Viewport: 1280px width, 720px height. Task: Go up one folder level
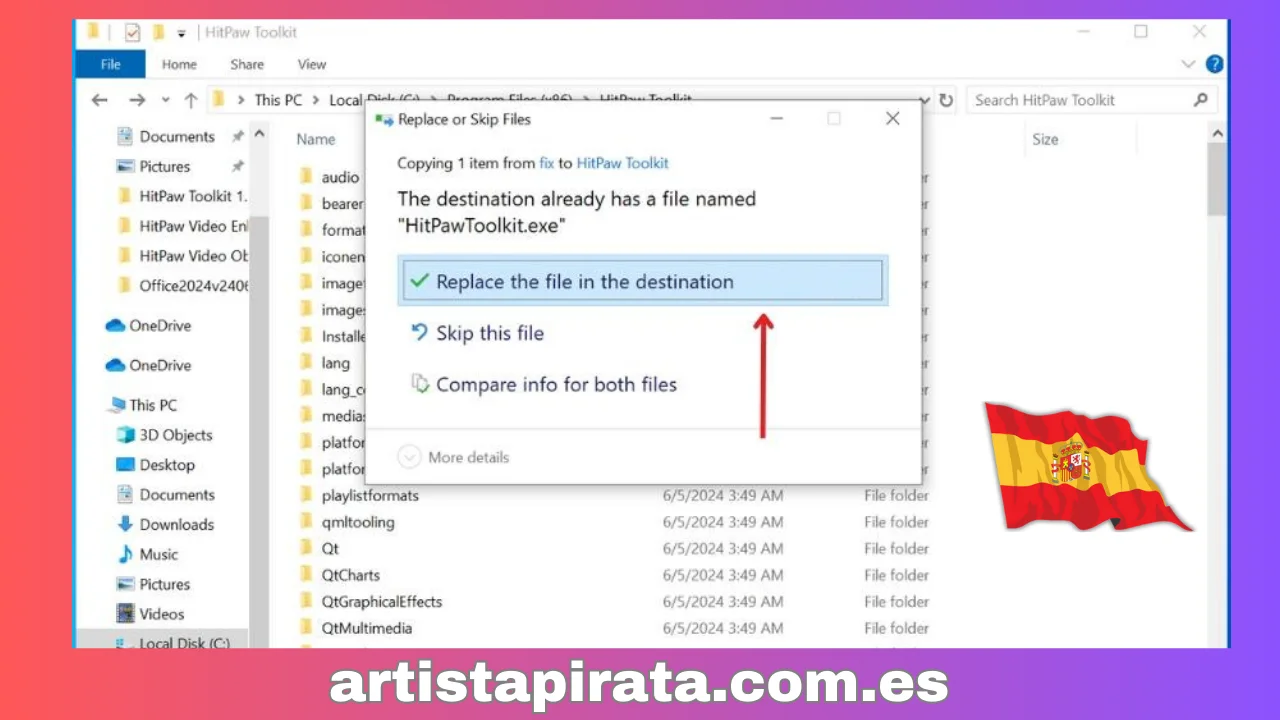190,100
